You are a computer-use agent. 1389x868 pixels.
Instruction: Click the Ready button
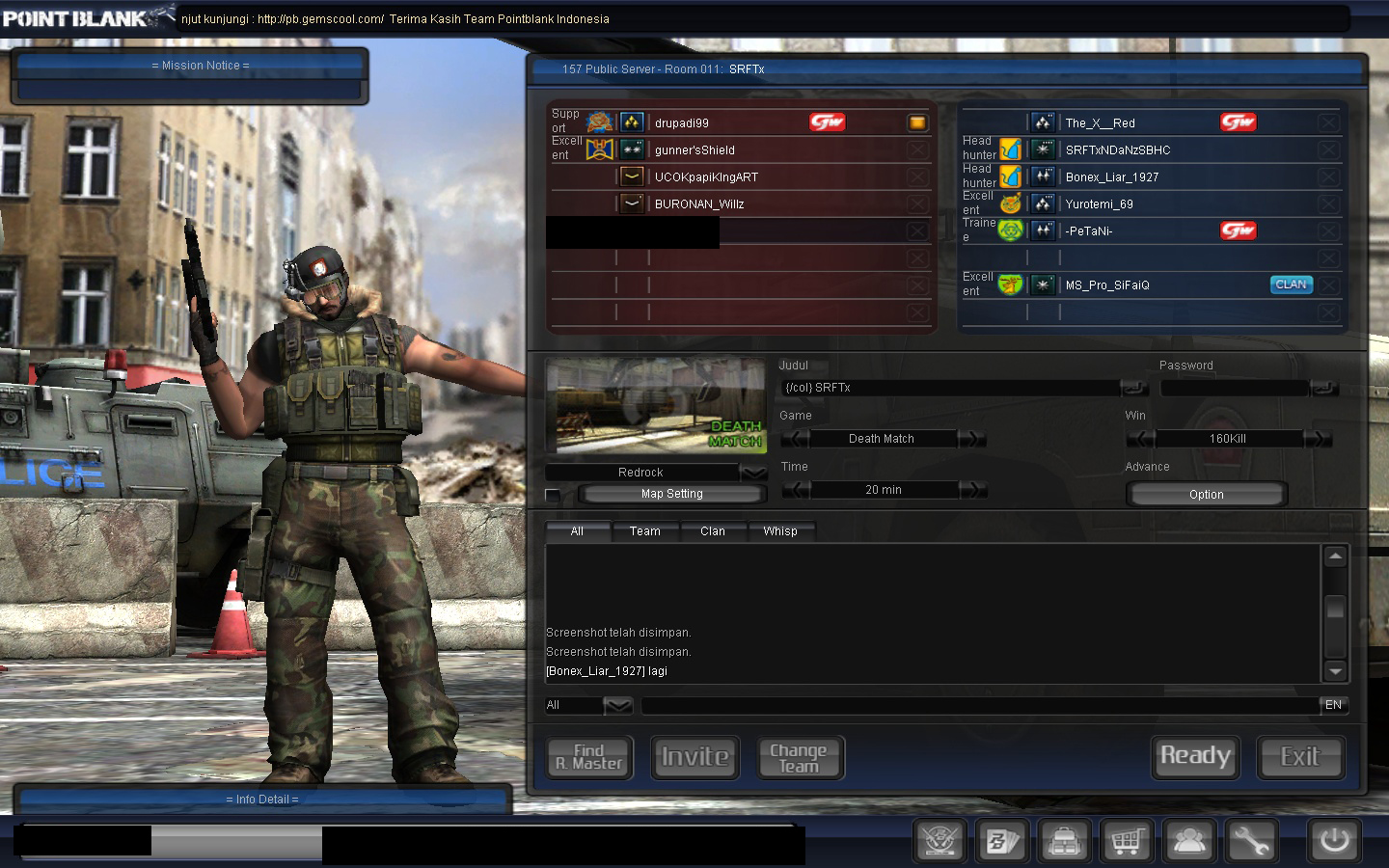(1195, 756)
